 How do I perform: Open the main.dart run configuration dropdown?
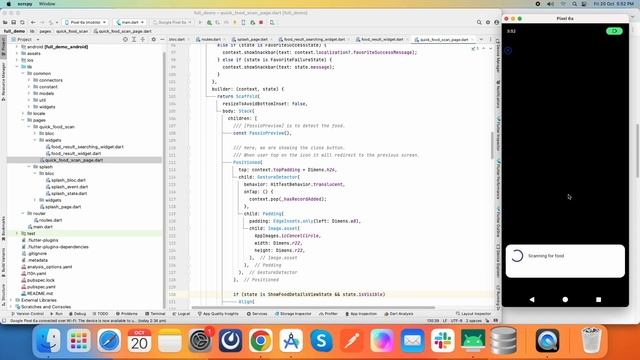(130, 22)
